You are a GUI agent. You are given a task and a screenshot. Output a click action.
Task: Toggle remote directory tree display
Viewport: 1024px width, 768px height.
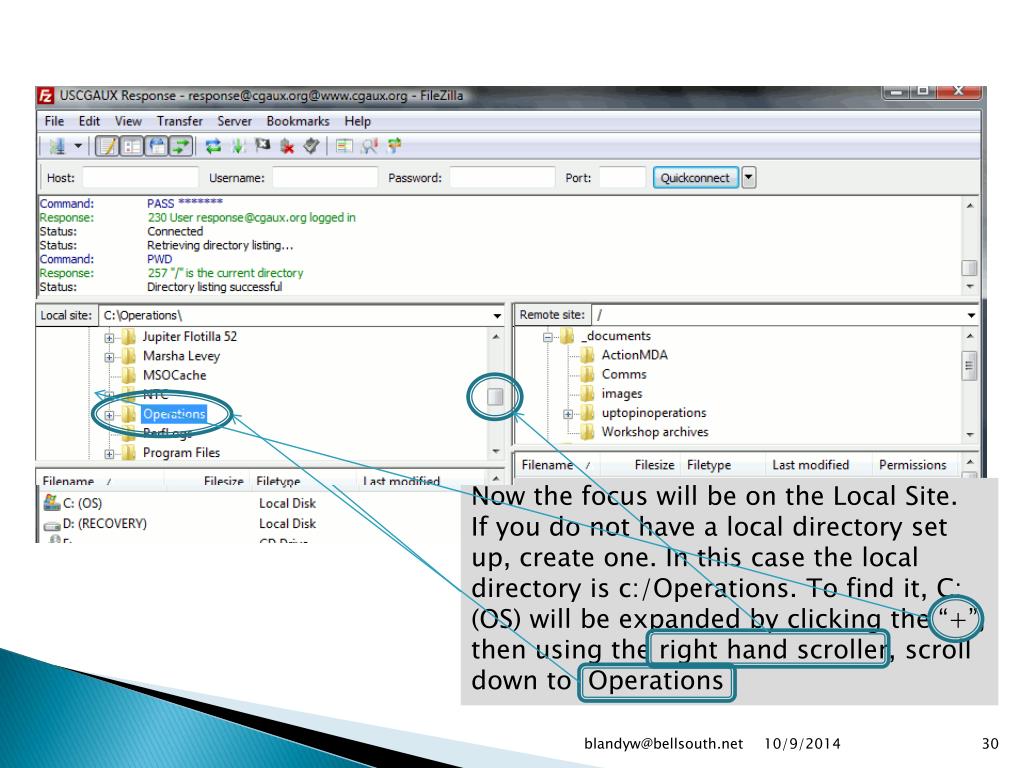click(x=157, y=146)
